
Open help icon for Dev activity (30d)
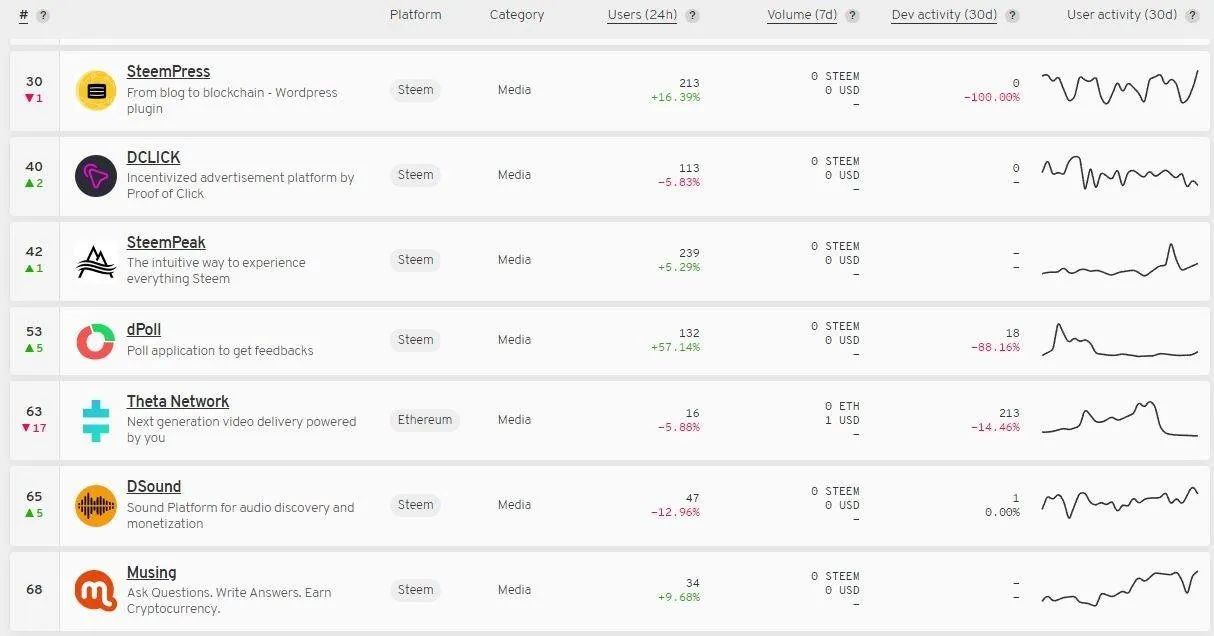point(1012,16)
